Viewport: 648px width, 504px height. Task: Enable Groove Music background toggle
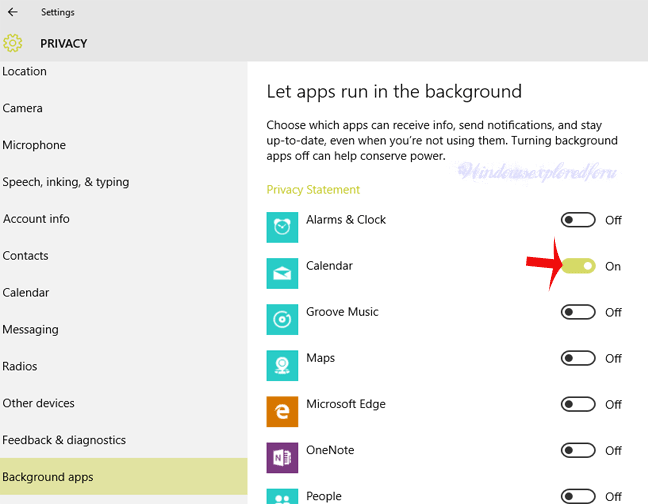coord(578,312)
